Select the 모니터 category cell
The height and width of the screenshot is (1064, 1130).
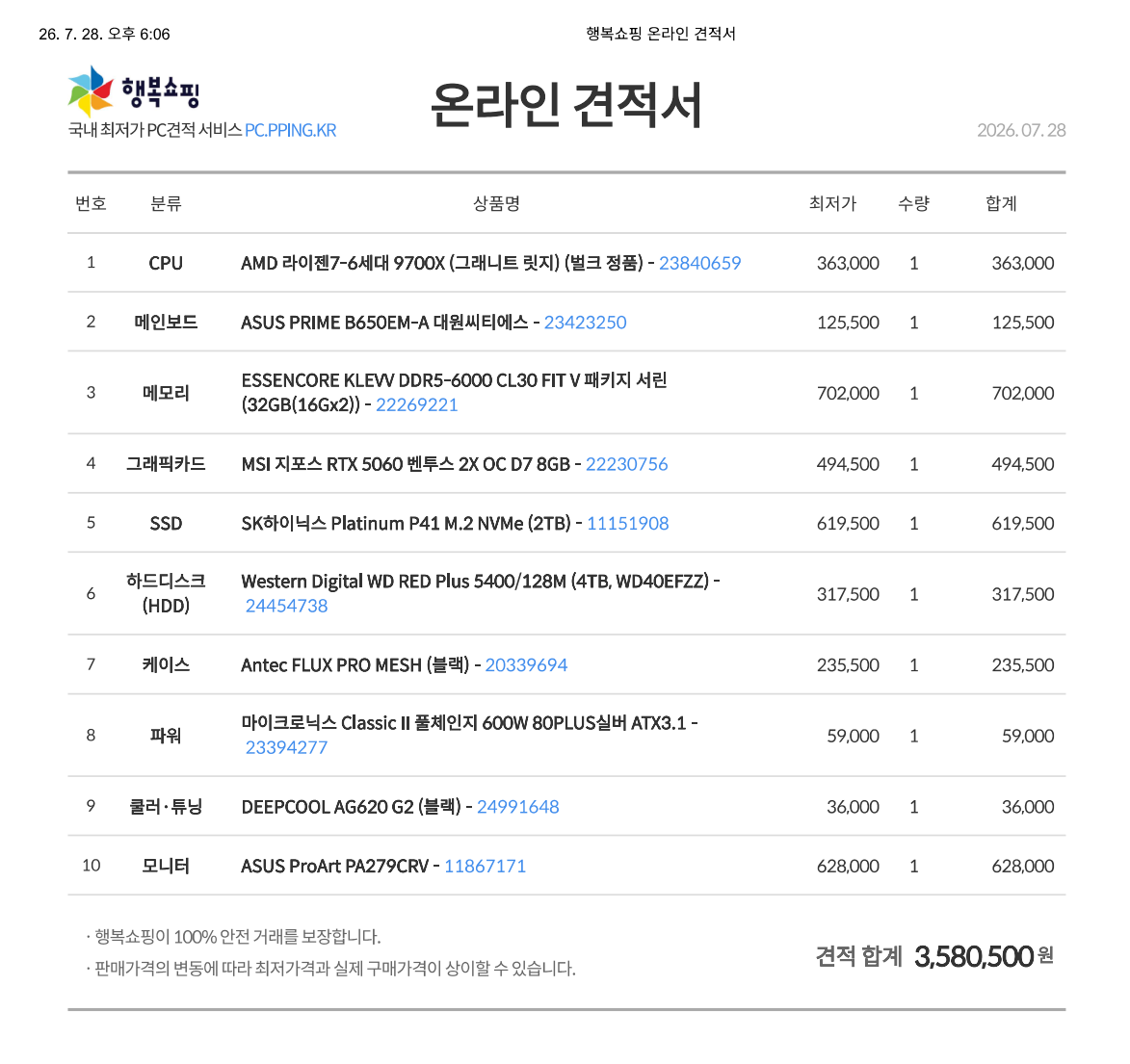[x=166, y=866]
